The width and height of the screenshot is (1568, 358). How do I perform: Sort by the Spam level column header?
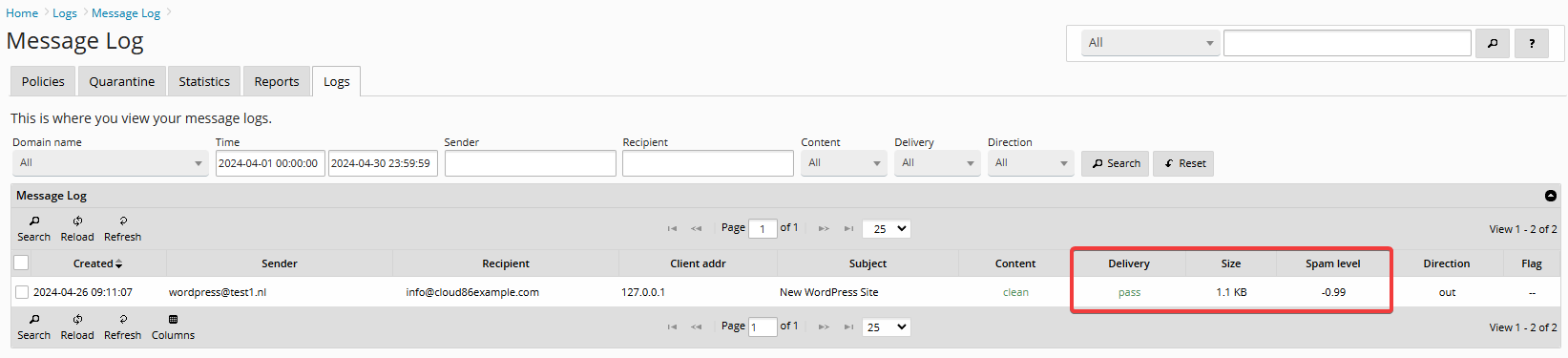tap(1333, 263)
